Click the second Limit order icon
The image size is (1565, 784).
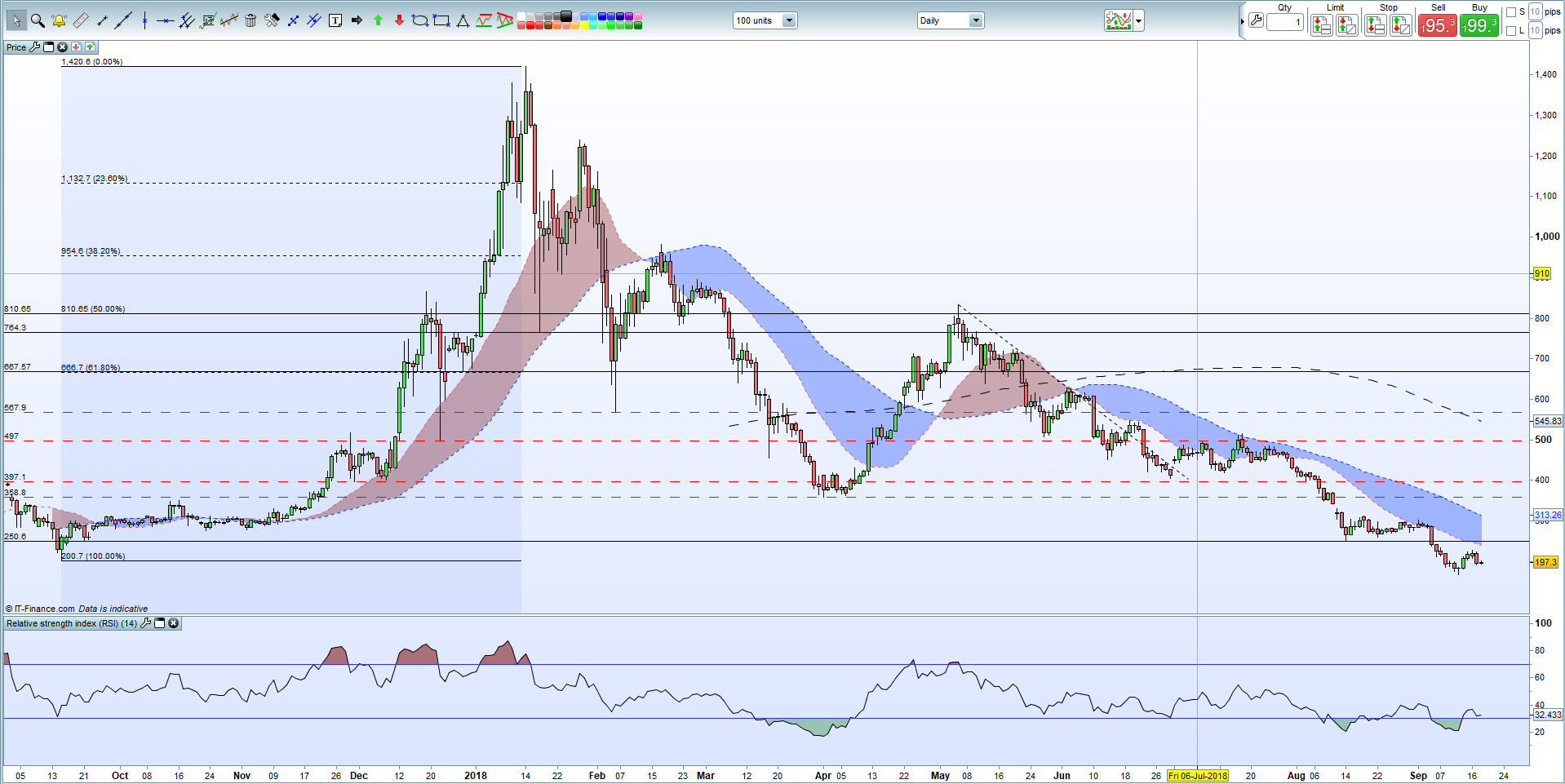tap(1347, 25)
